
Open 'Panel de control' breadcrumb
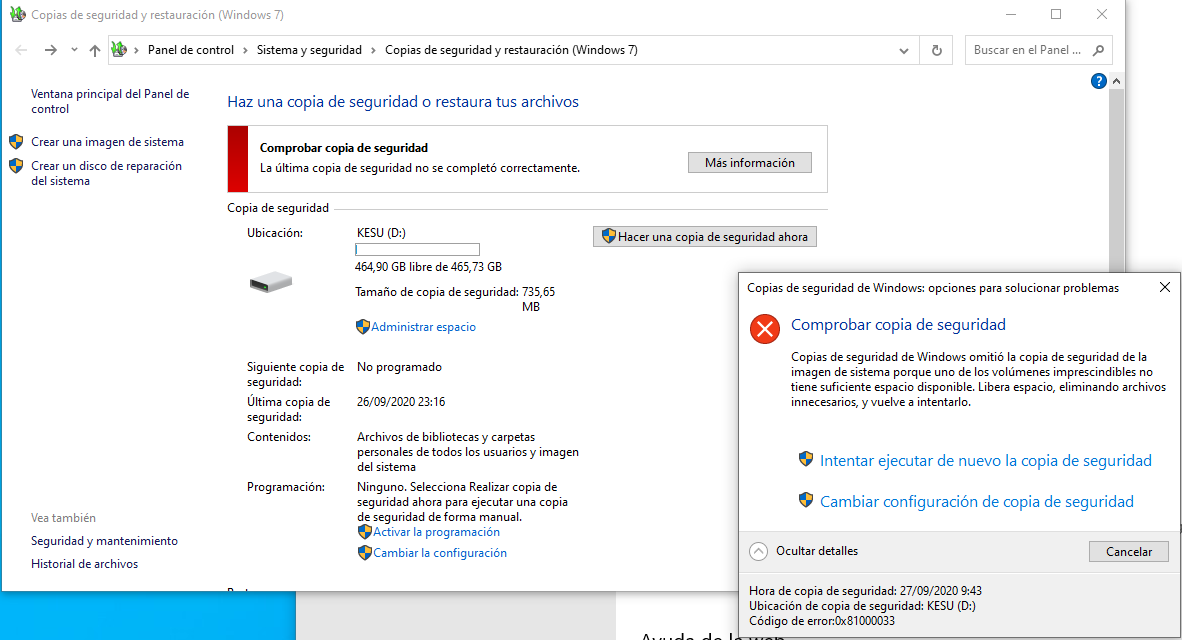[191, 50]
